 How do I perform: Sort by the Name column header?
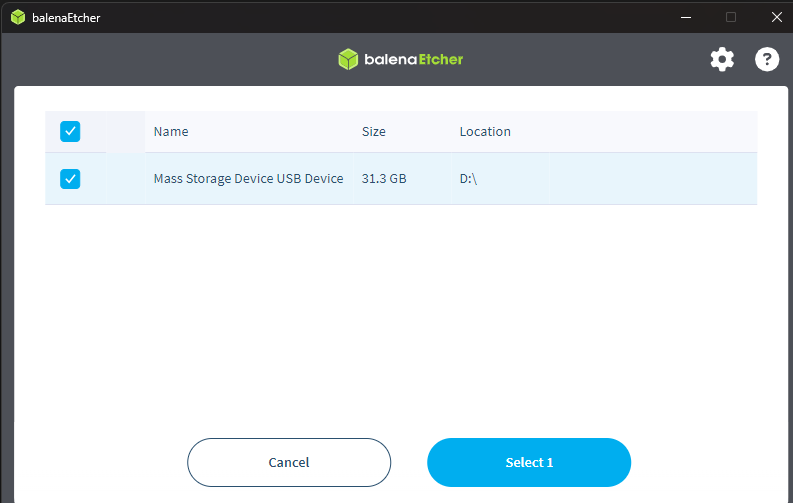click(x=171, y=131)
